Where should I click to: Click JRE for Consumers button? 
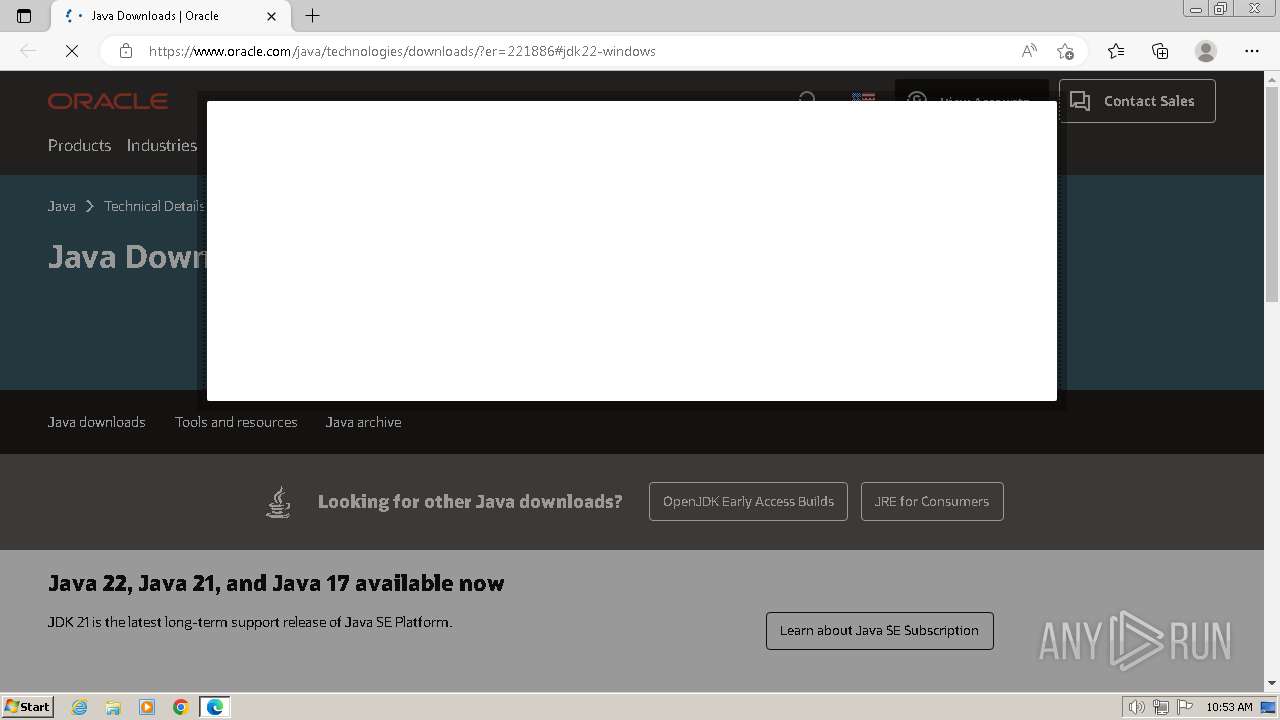coord(932,502)
